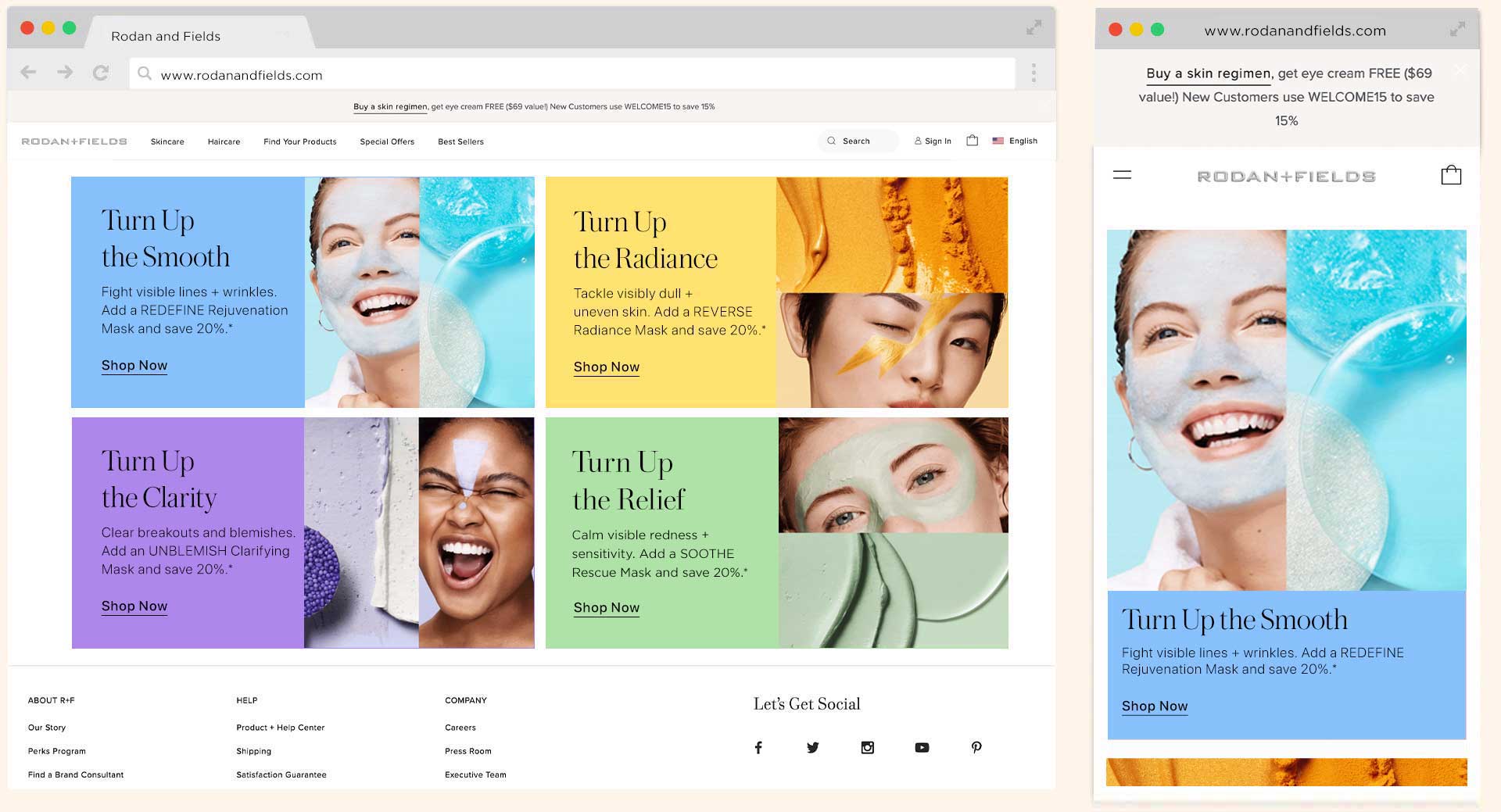The width and height of the screenshot is (1501, 812).
Task: Click the 'ABOUT R+F' footer heading
Action: (52, 700)
